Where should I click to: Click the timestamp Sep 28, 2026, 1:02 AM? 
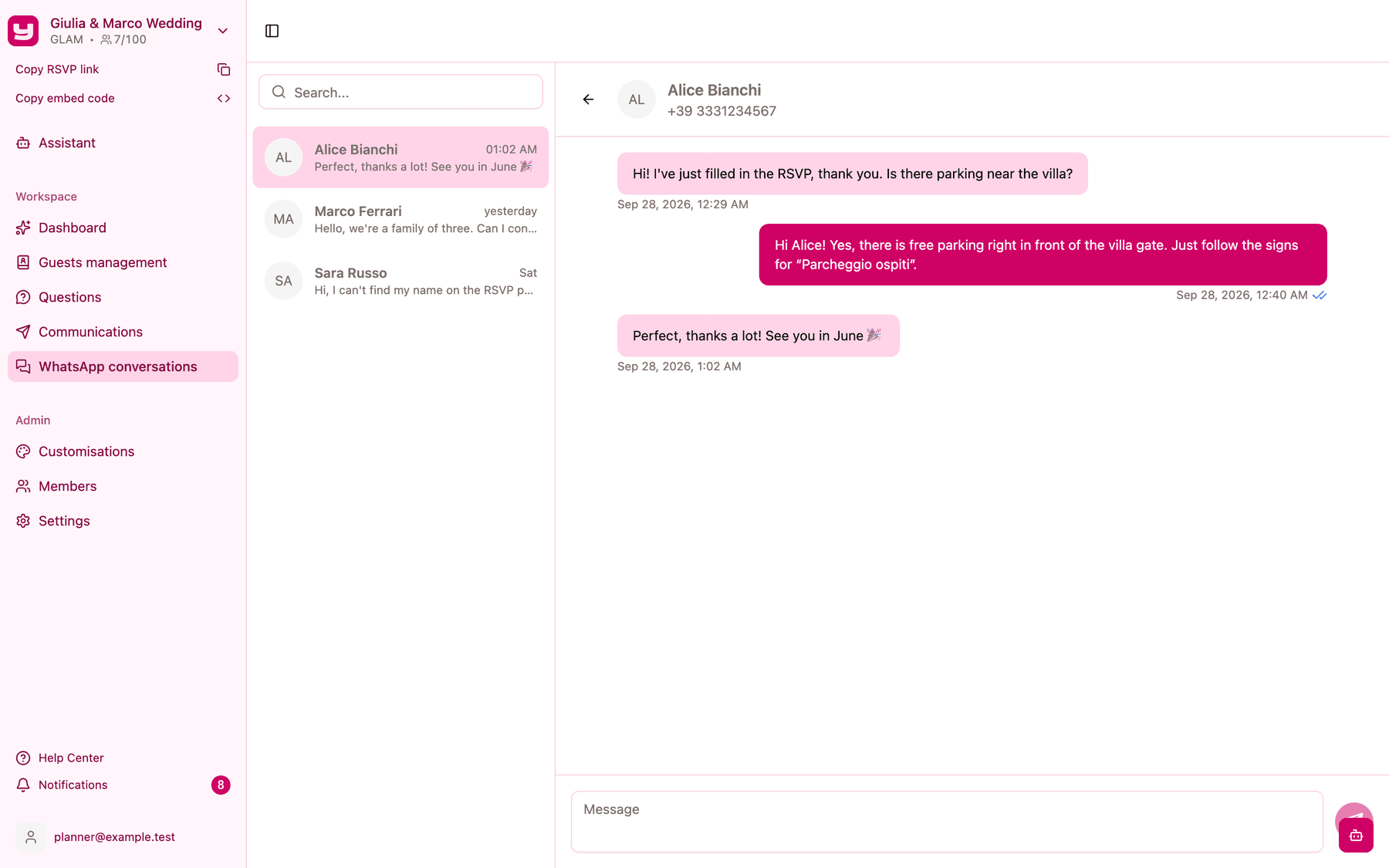[x=679, y=366]
